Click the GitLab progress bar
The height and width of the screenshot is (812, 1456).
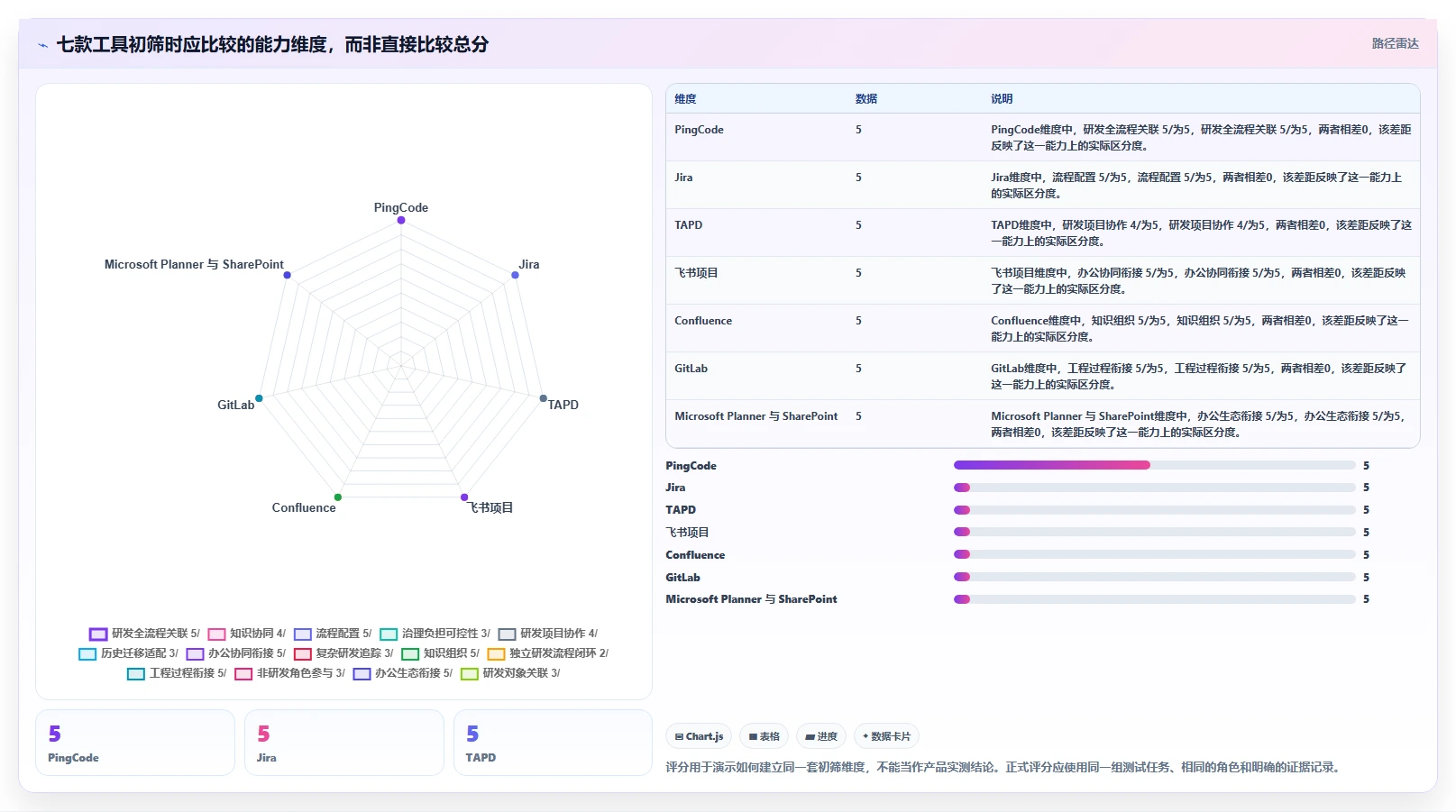1155,577
